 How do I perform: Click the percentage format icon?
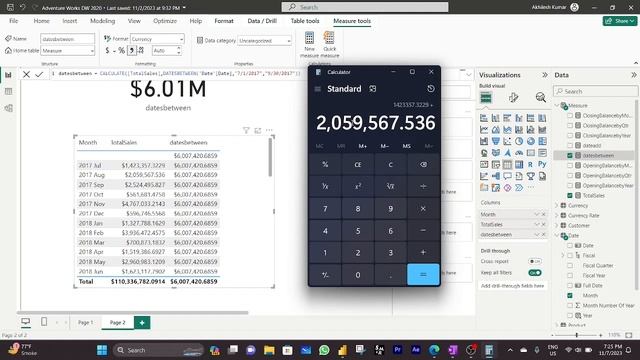click(121, 51)
